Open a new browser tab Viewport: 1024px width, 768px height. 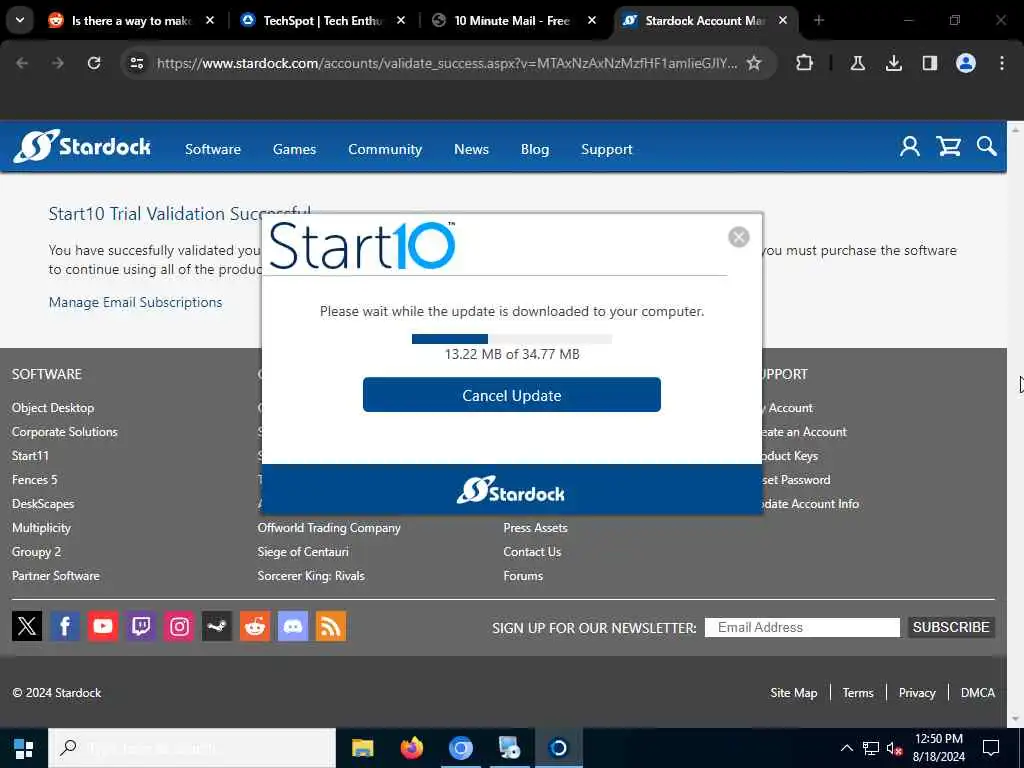click(x=818, y=20)
